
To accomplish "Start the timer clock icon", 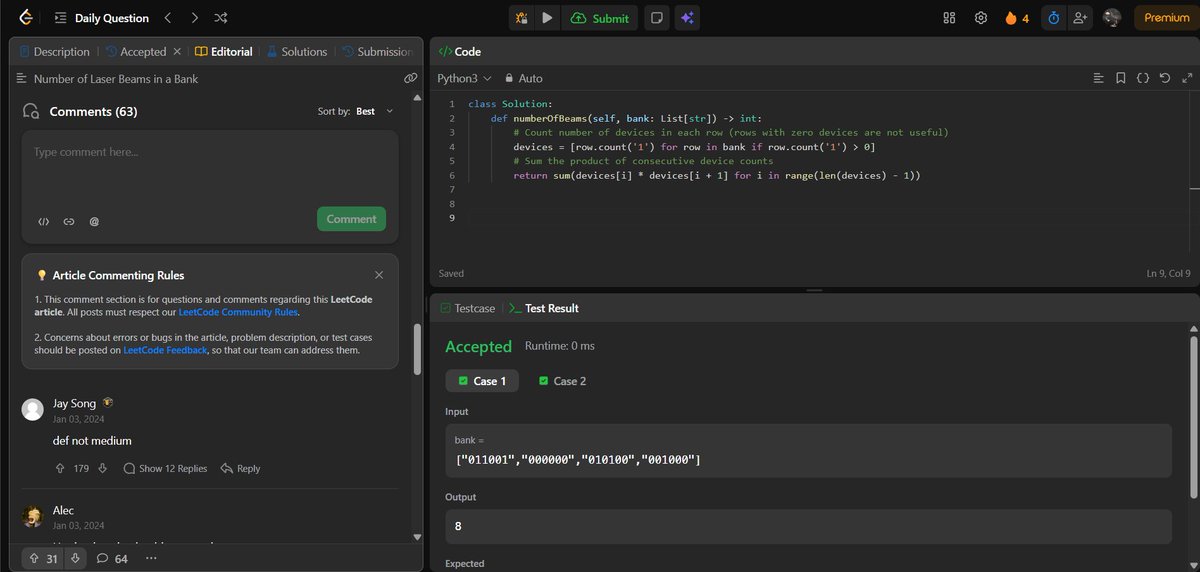I will [x=1053, y=18].
